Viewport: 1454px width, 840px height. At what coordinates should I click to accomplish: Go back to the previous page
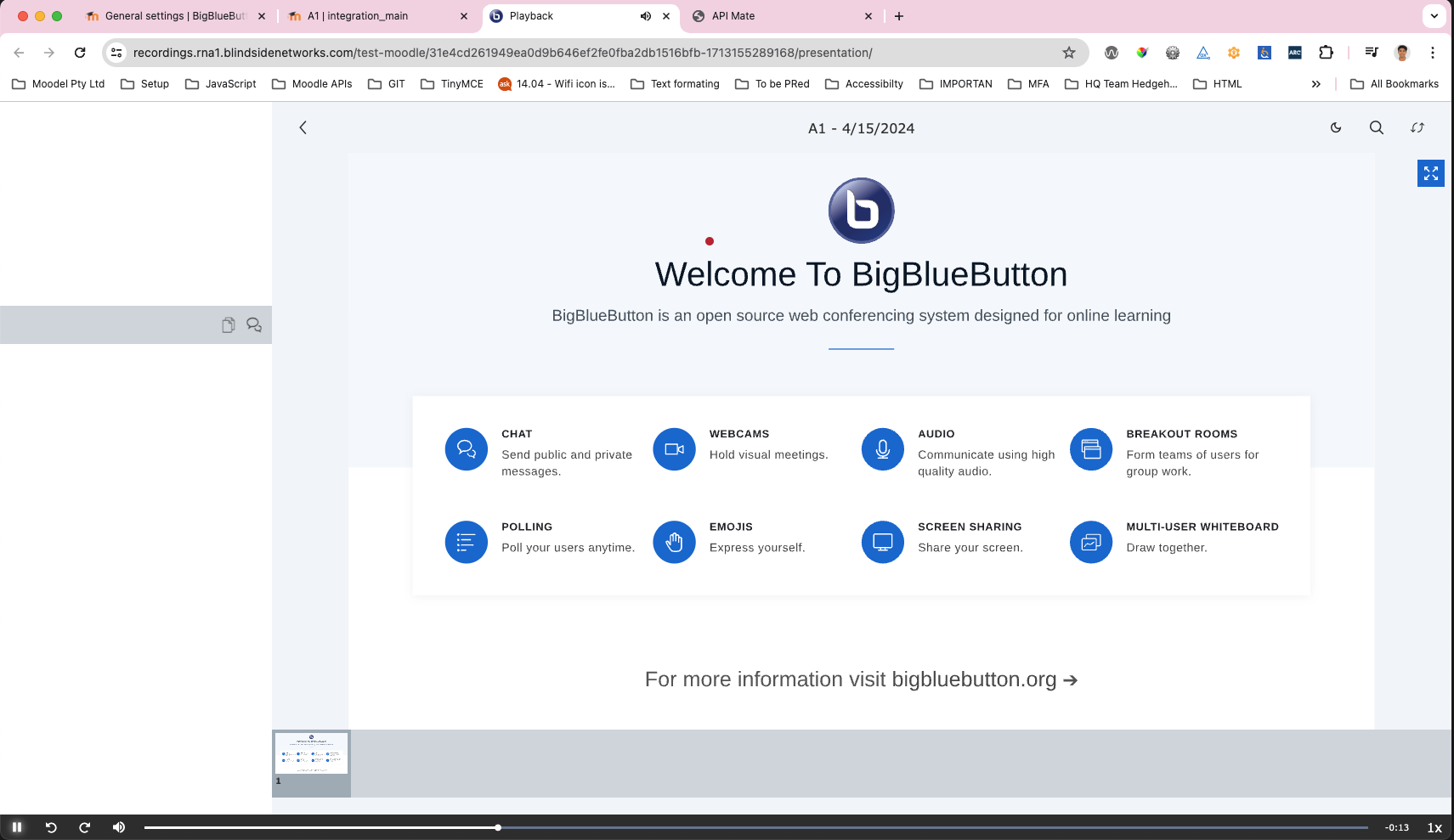pyautogui.click(x=19, y=53)
